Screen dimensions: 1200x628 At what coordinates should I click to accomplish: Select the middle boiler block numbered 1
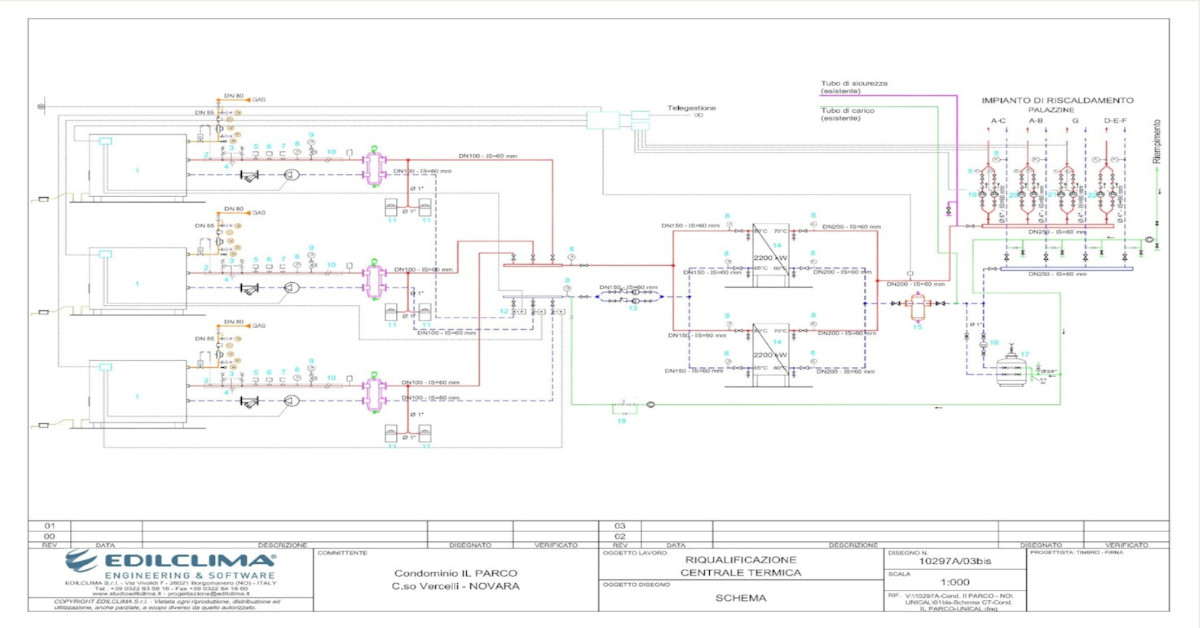pyautogui.click(x=138, y=278)
